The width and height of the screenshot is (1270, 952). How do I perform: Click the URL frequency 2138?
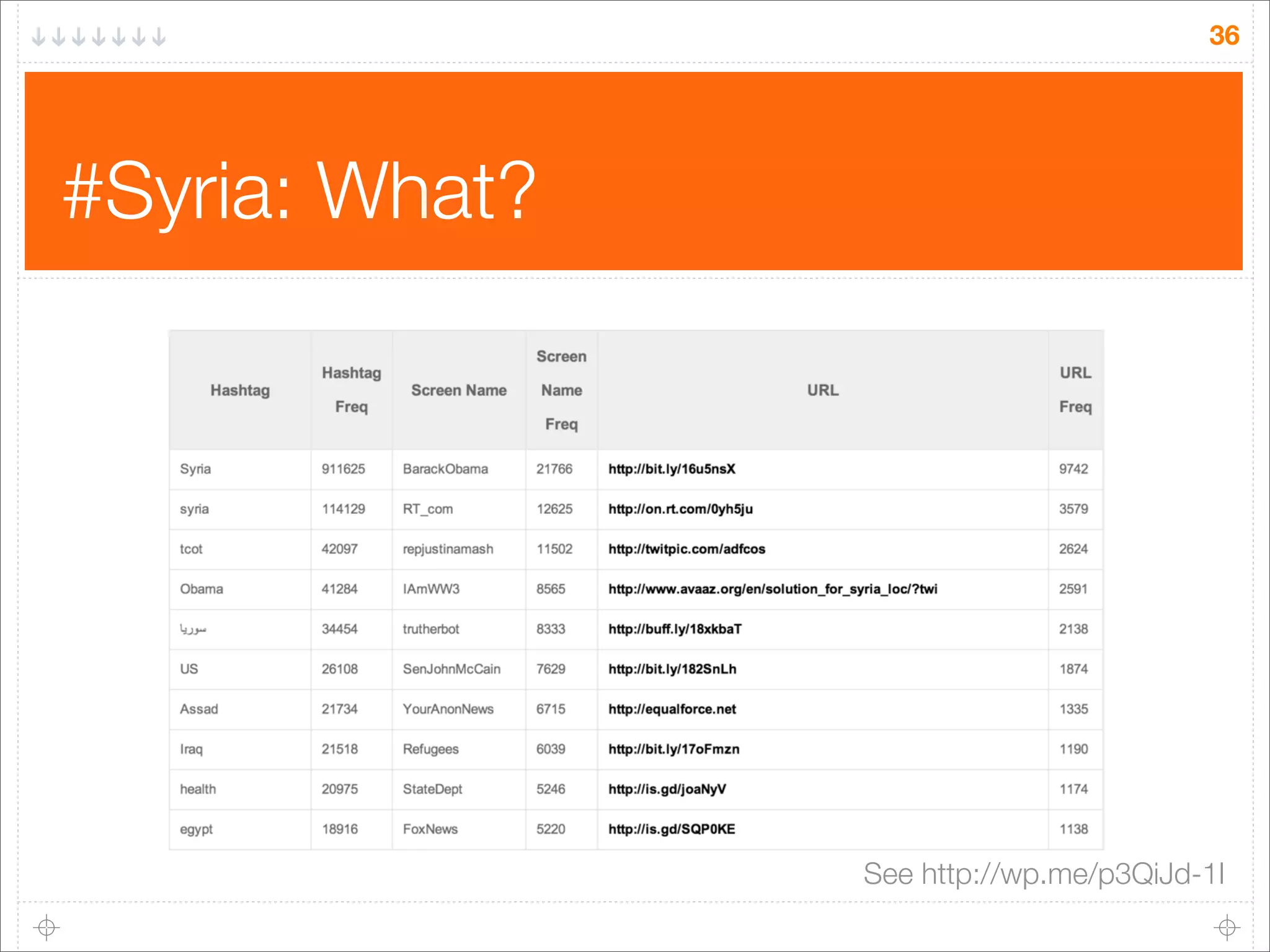tap(1073, 629)
